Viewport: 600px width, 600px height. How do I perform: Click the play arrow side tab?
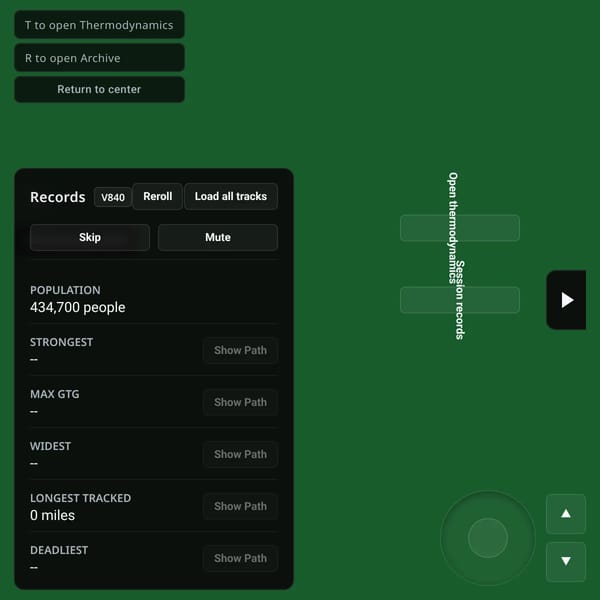tap(566, 300)
